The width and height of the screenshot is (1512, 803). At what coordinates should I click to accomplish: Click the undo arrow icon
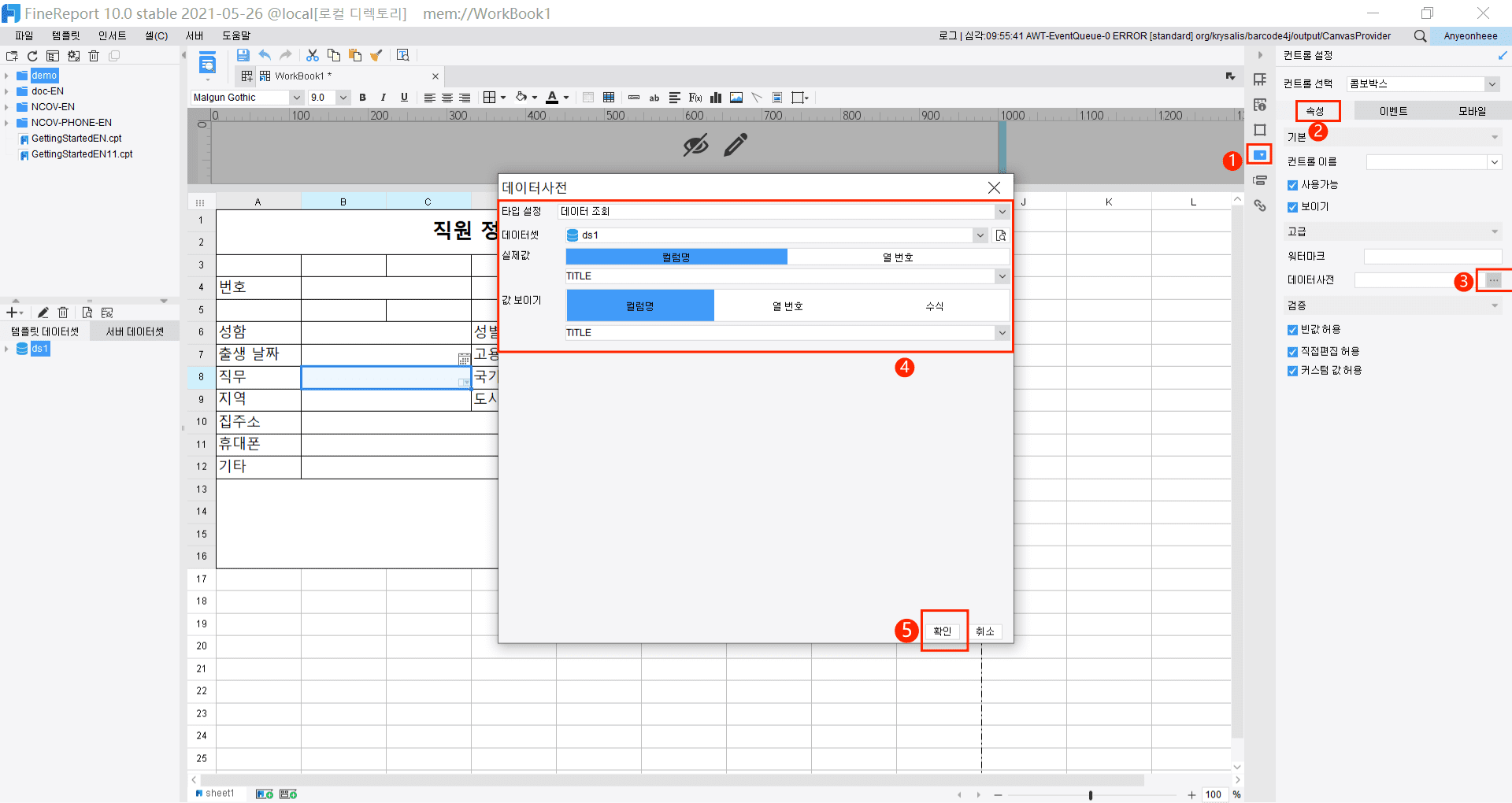pos(265,55)
